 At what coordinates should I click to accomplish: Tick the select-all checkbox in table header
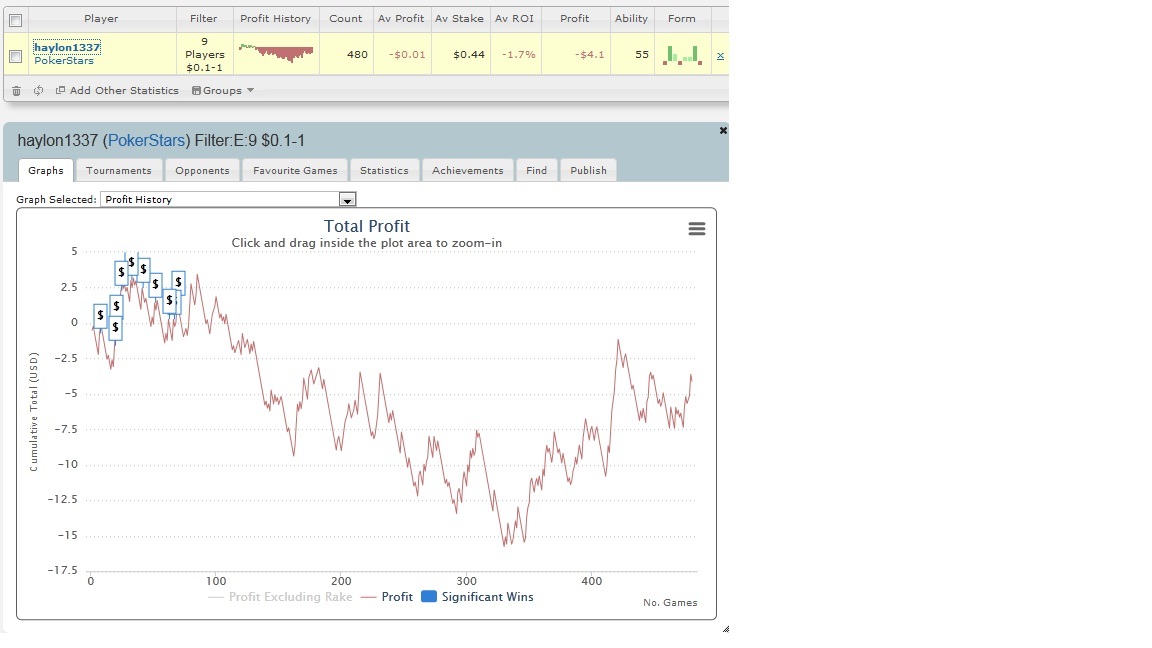point(15,20)
